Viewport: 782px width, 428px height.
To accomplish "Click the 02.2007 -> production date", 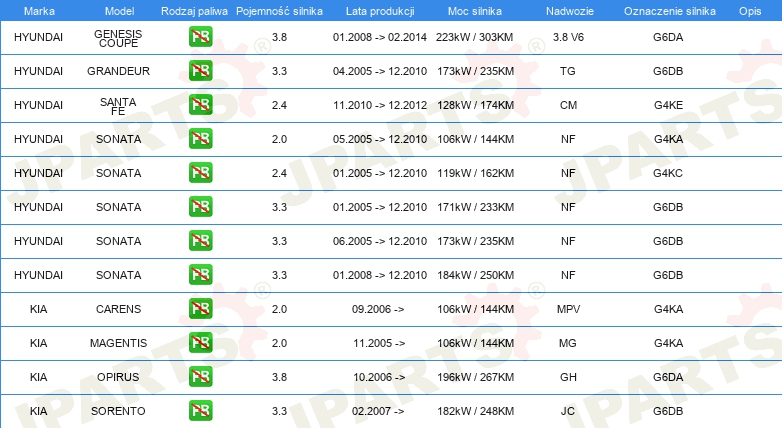I will coord(378,411).
